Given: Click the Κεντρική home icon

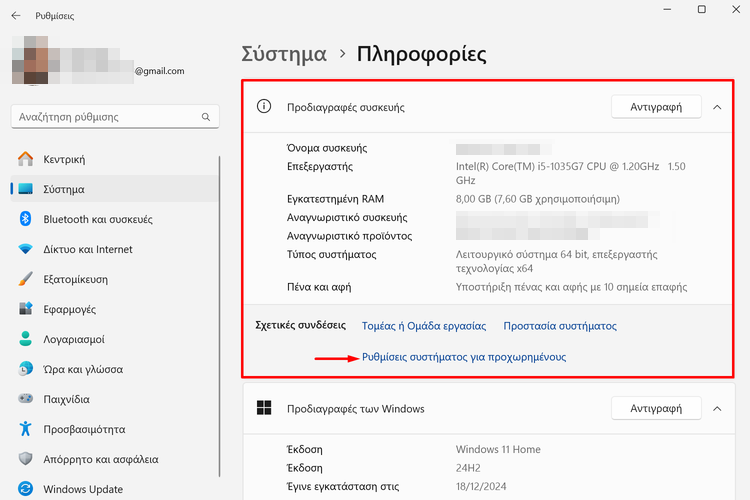Looking at the screenshot, I should 25,159.
